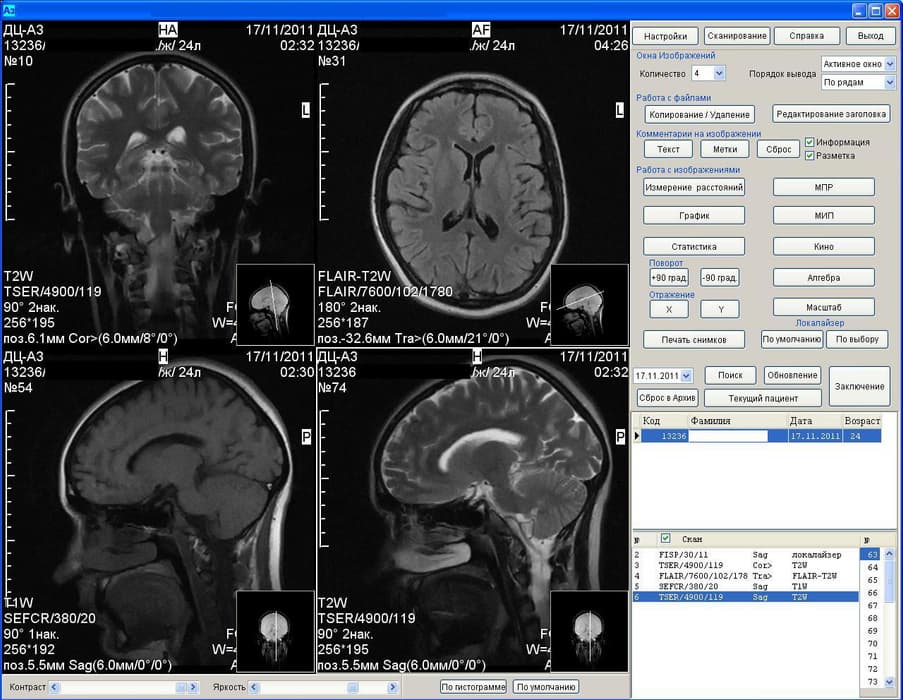Rotate the image +90 град
This screenshot has width=903, height=700.
click(x=669, y=277)
